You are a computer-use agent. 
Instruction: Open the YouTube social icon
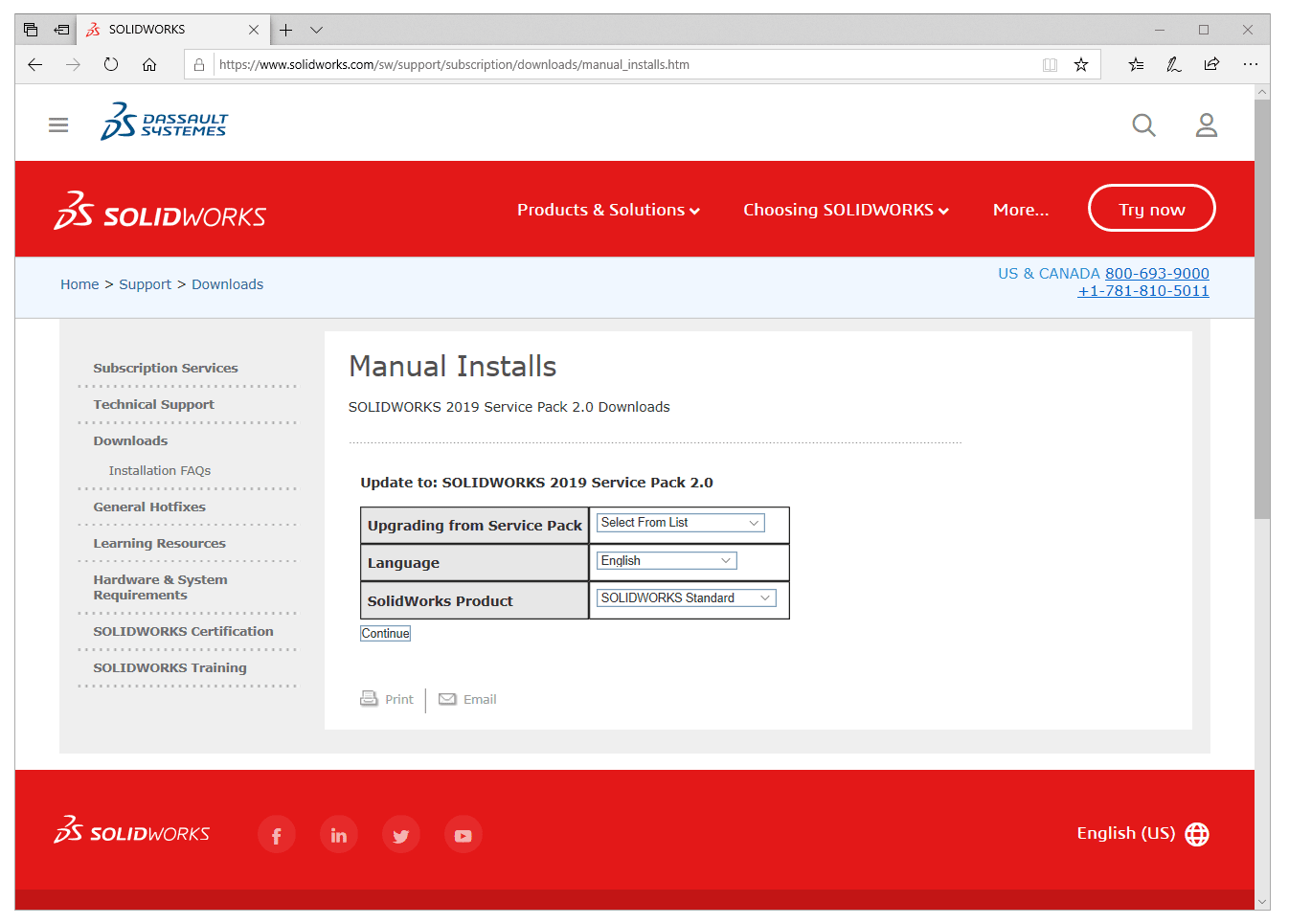pos(464,835)
